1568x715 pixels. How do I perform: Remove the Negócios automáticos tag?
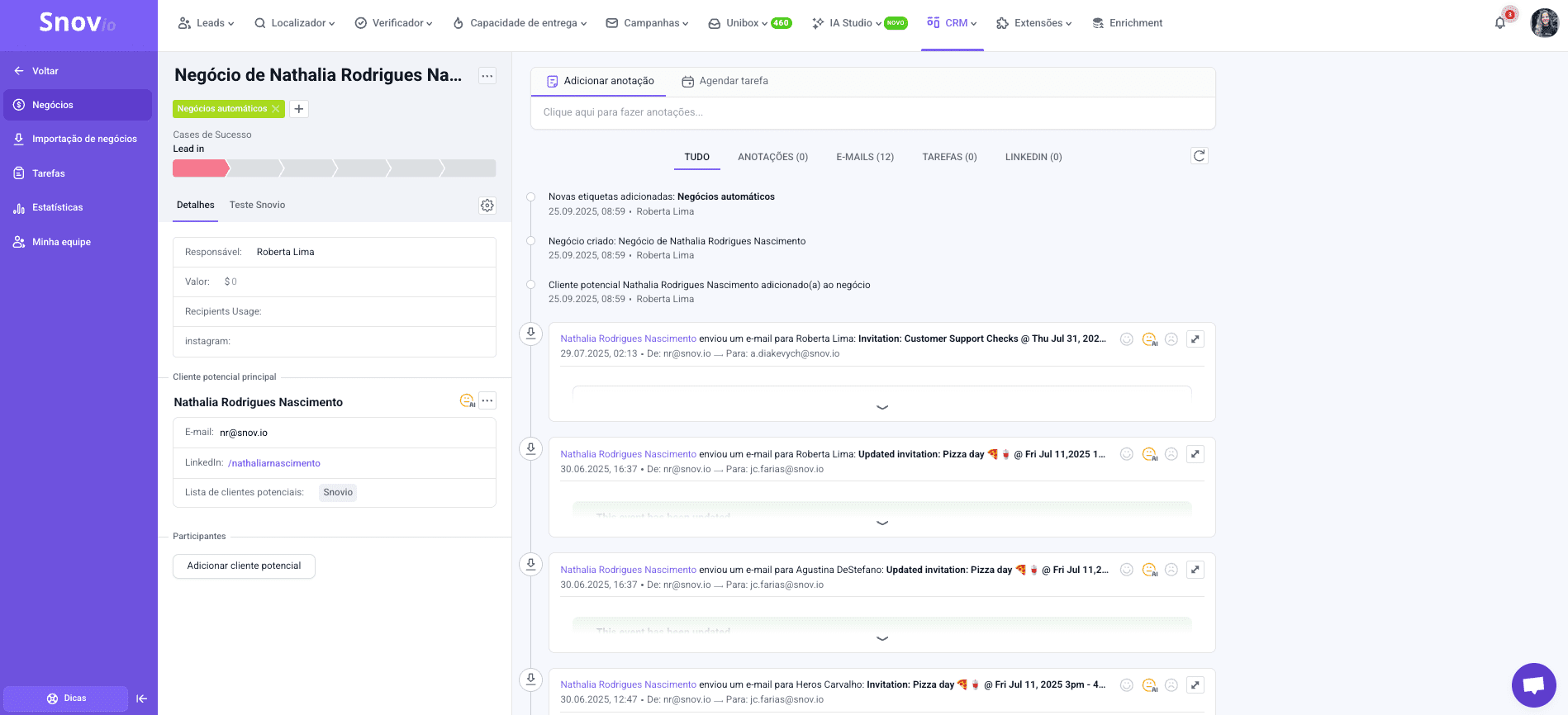276,109
